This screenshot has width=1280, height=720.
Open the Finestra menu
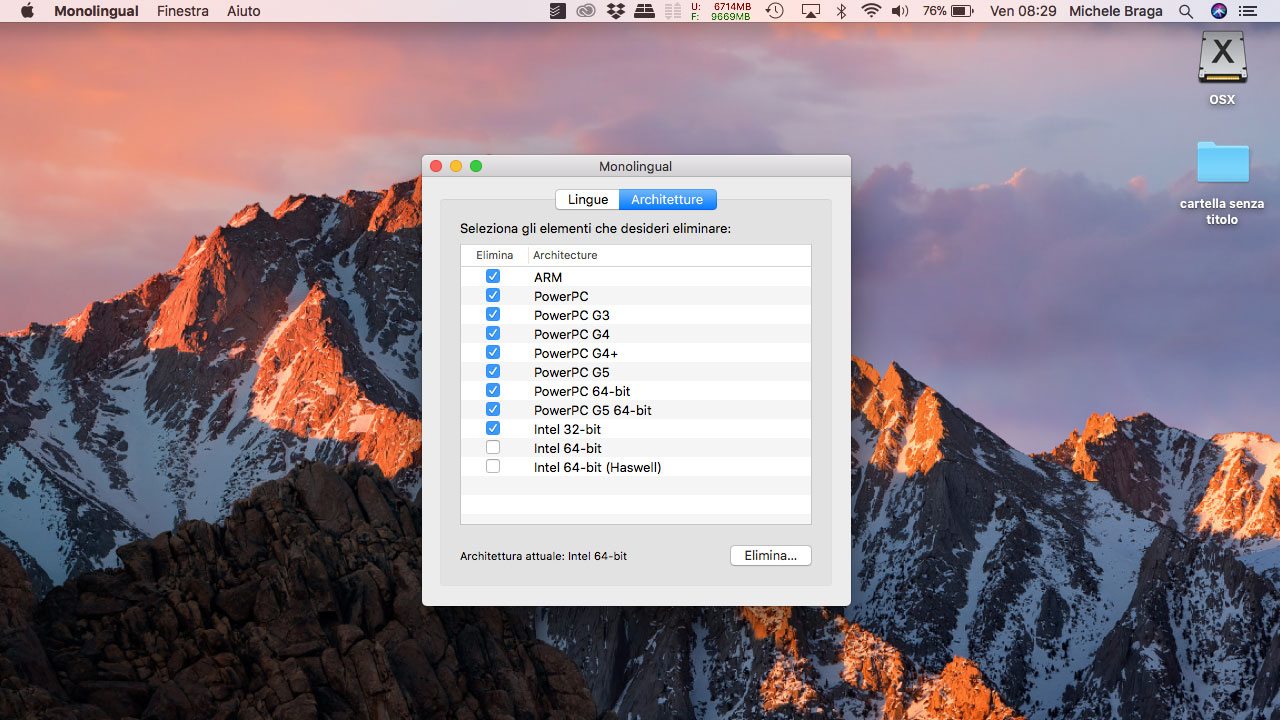[x=183, y=11]
